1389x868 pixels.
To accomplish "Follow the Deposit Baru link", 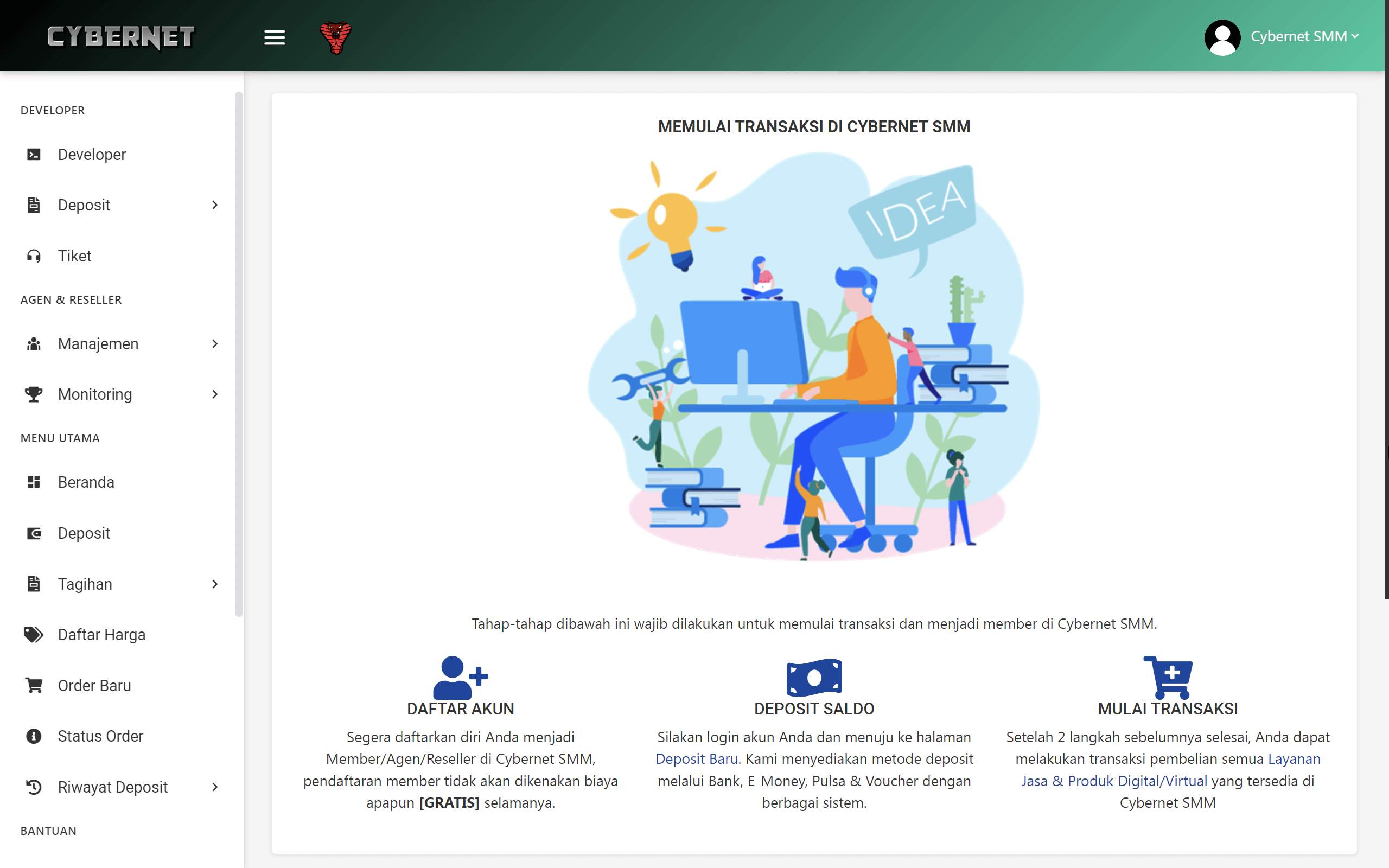I will [x=696, y=758].
